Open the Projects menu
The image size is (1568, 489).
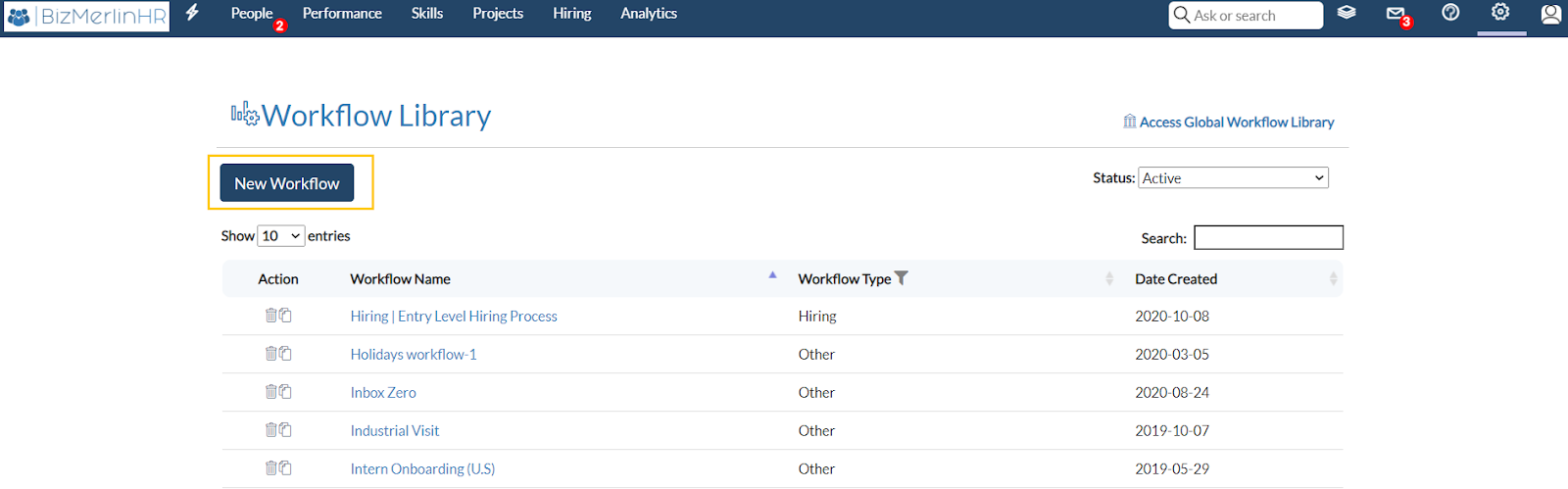[498, 14]
